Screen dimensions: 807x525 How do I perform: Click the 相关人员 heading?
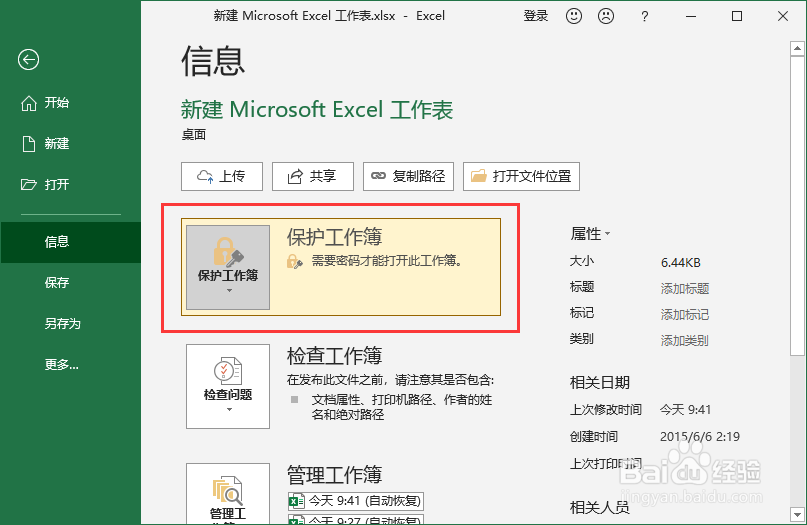pyautogui.click(x=600, y=508)
